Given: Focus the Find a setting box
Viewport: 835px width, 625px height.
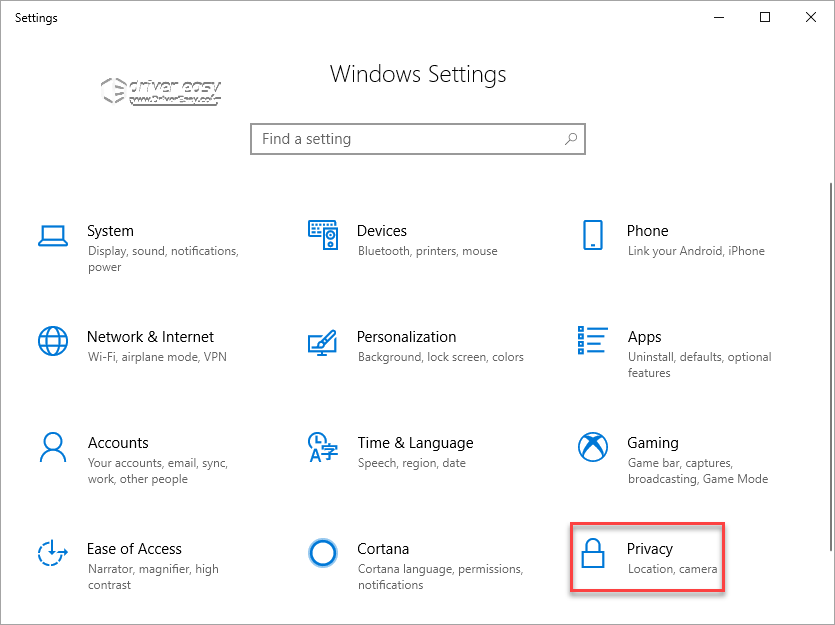Looking at the screenshot, I should (418, 139).
